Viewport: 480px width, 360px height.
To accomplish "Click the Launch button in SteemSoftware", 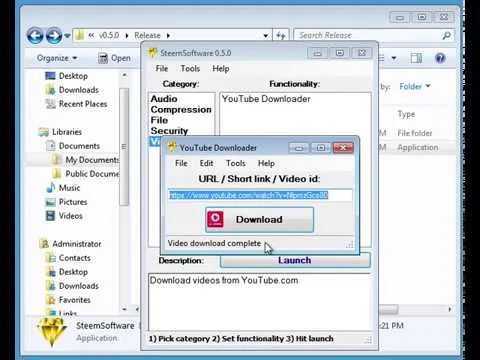I will click(x=295, y=260).
